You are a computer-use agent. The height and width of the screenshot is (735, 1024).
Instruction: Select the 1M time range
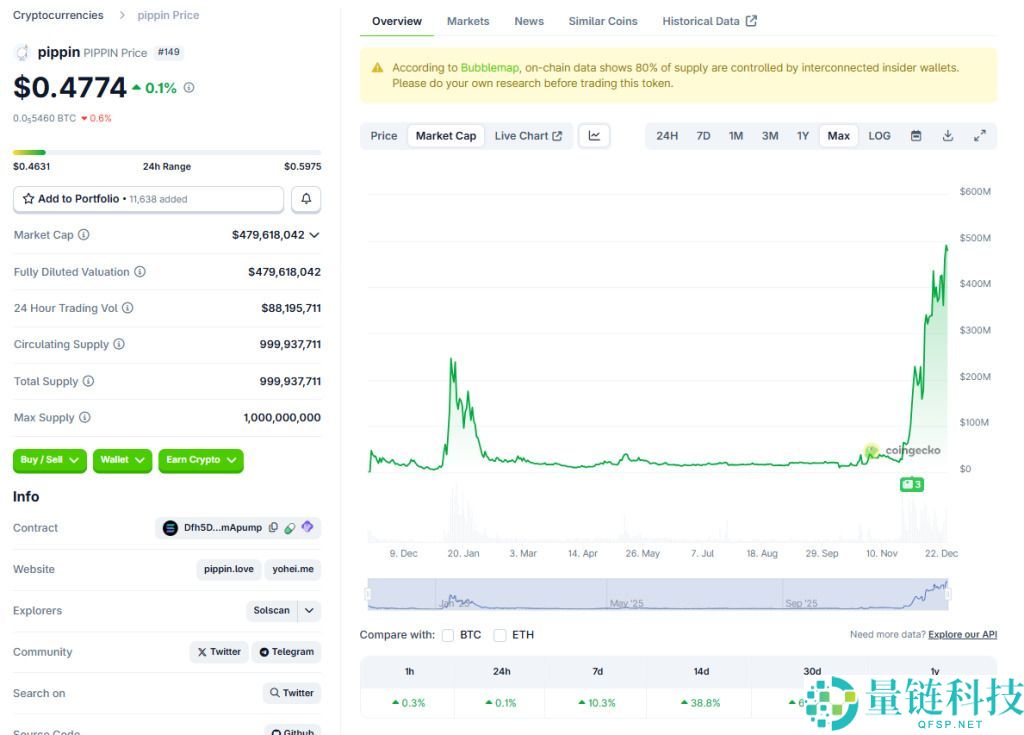(x=736, y=136)
